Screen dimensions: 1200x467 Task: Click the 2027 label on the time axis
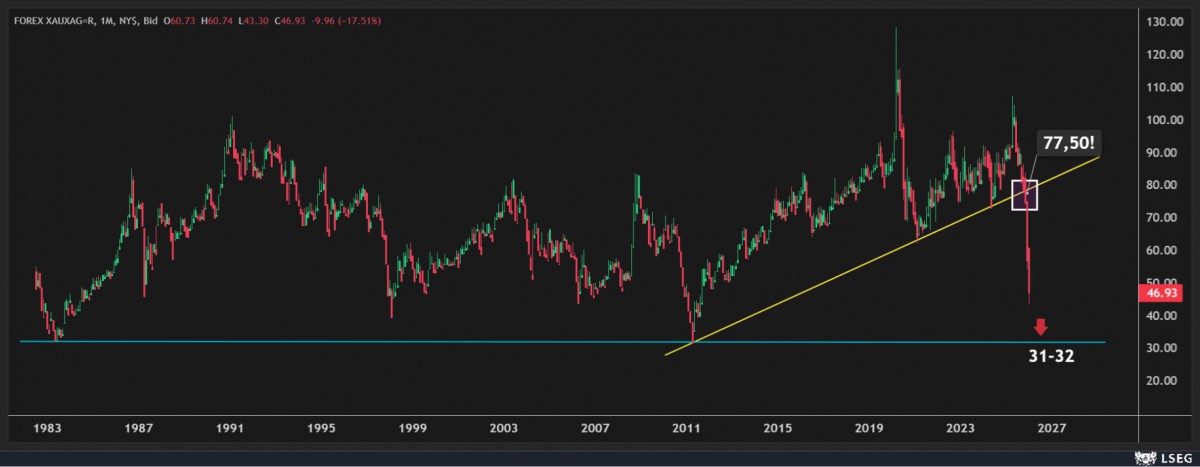tap(1051, 428)
